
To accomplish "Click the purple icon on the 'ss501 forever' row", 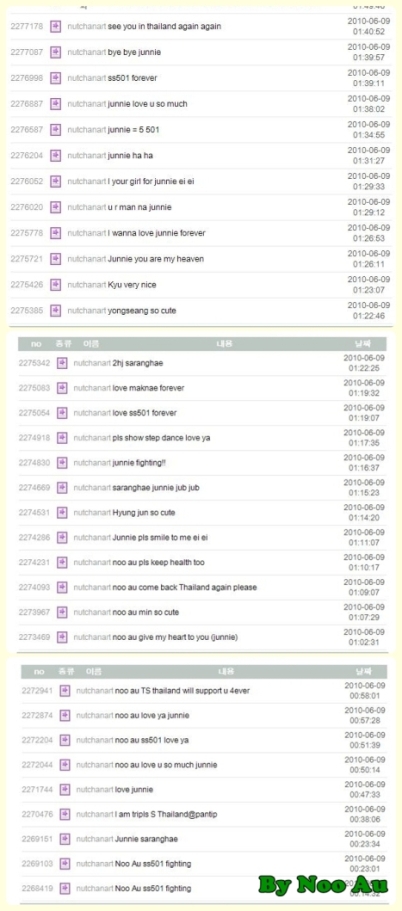I will [55, 78].
